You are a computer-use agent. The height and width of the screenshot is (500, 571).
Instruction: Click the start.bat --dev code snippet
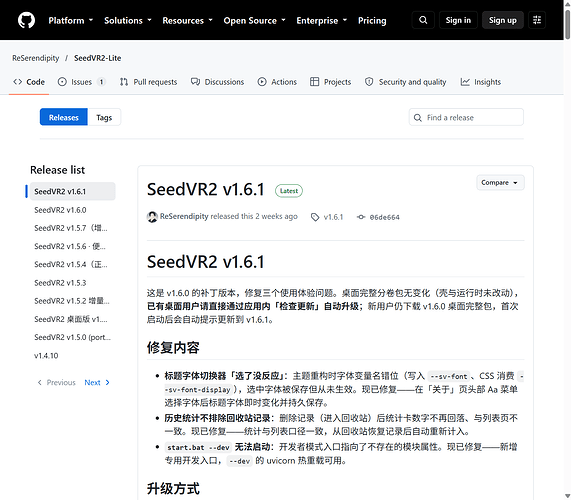198,447
